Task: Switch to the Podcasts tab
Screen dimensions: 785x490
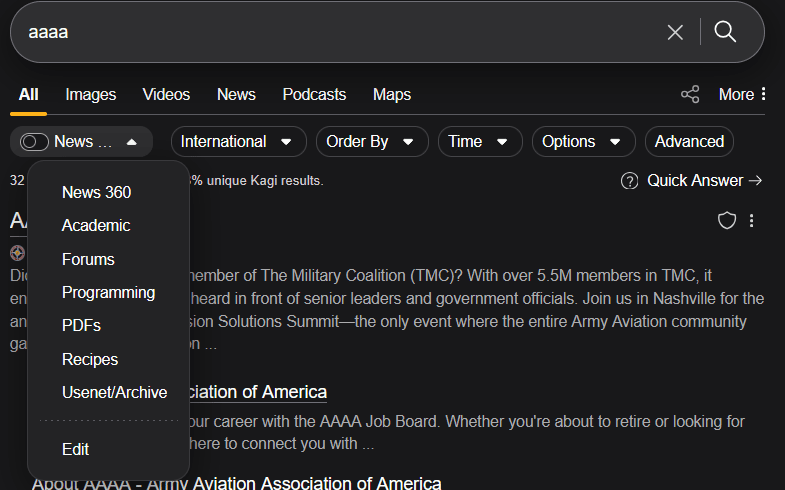Action: point(314,94)
